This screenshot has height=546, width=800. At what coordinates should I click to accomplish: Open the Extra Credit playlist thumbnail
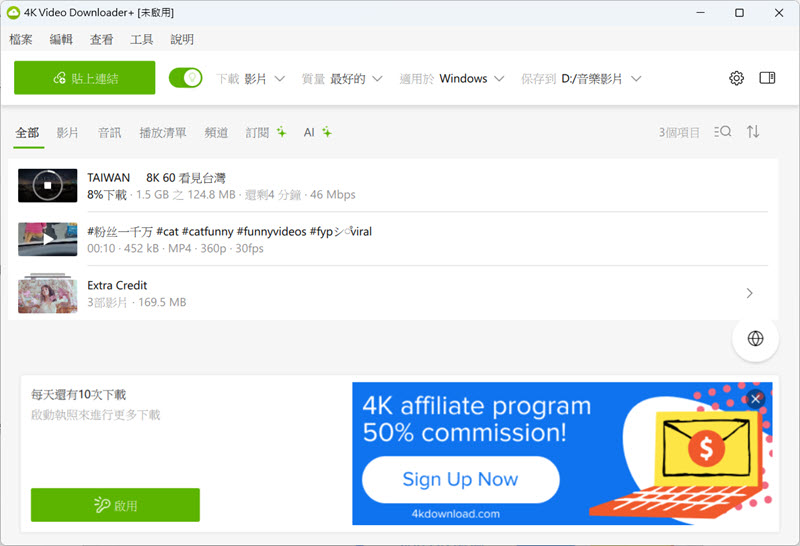(x=47, y=293)
